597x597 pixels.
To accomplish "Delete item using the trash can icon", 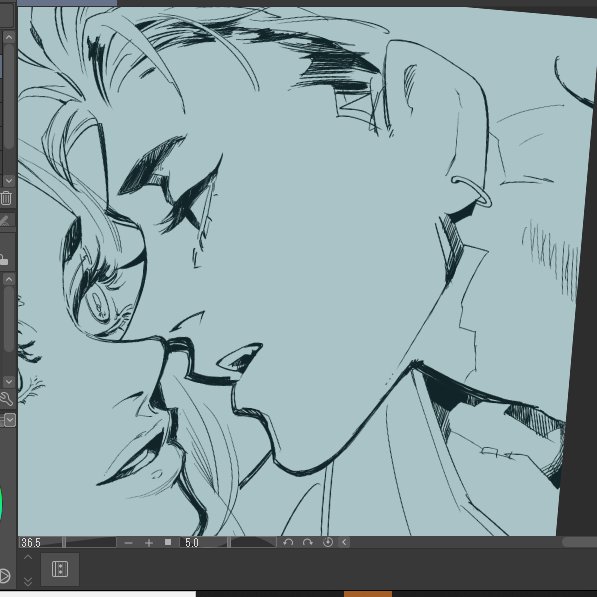I will tap(6, 198).
